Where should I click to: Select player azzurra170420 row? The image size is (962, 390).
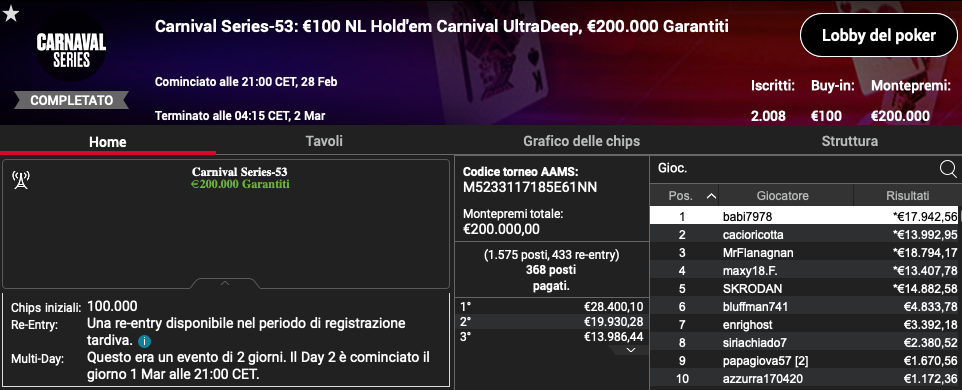806,379
